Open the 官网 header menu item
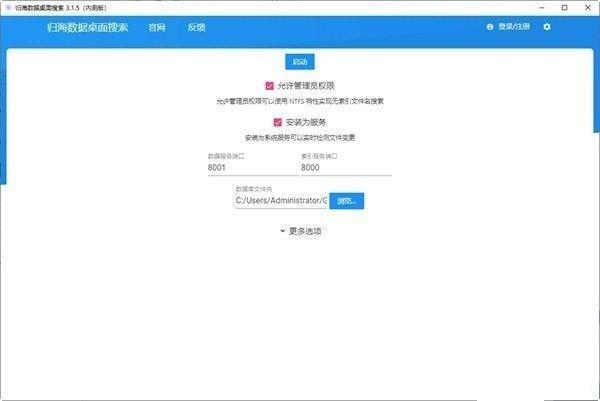This screenshot has width=600, height=401. 157,27
